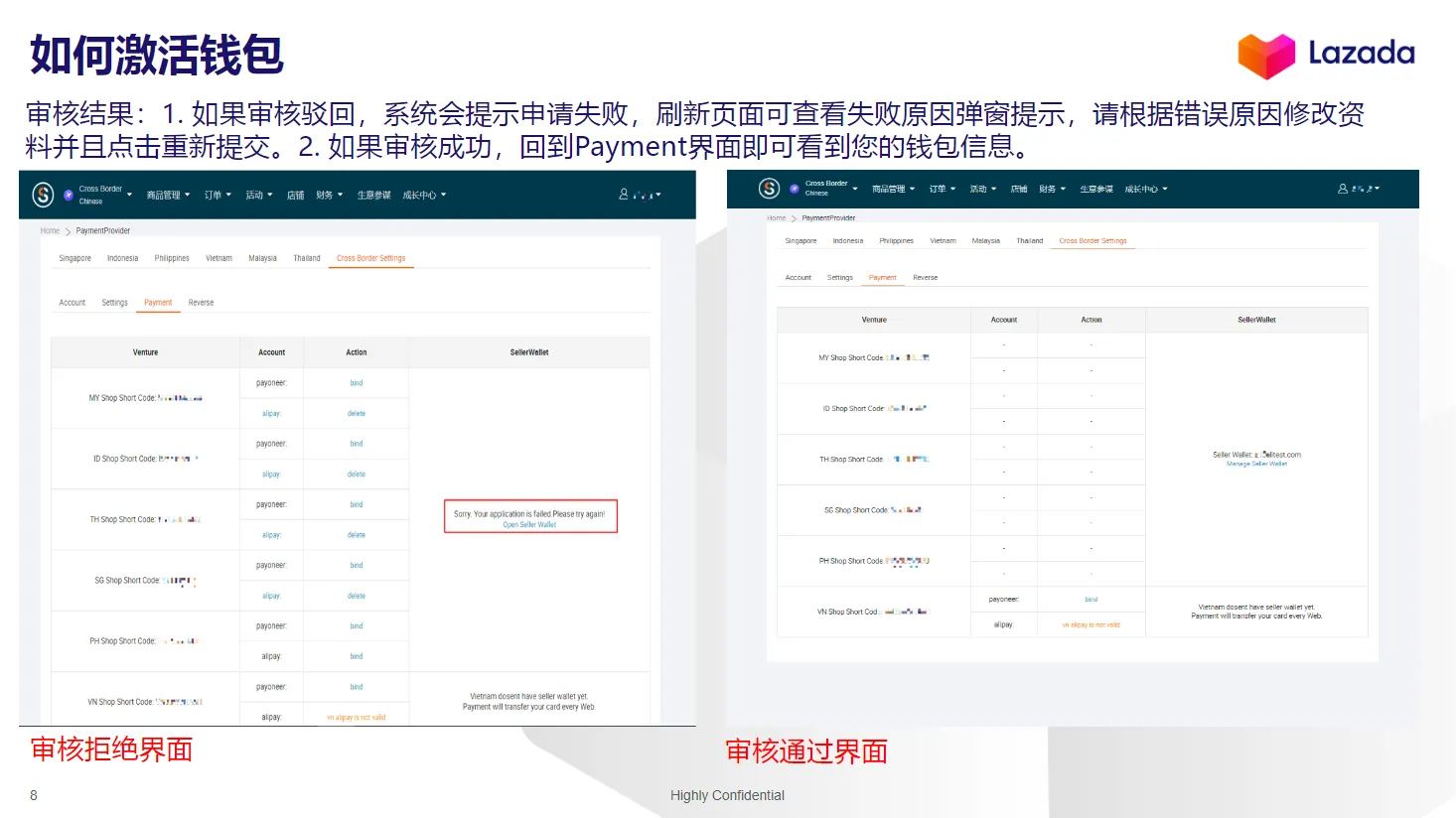Screen dimensions: 1456x818
Task: Open the Thailand country tab
Action: [x=306, y=257]
